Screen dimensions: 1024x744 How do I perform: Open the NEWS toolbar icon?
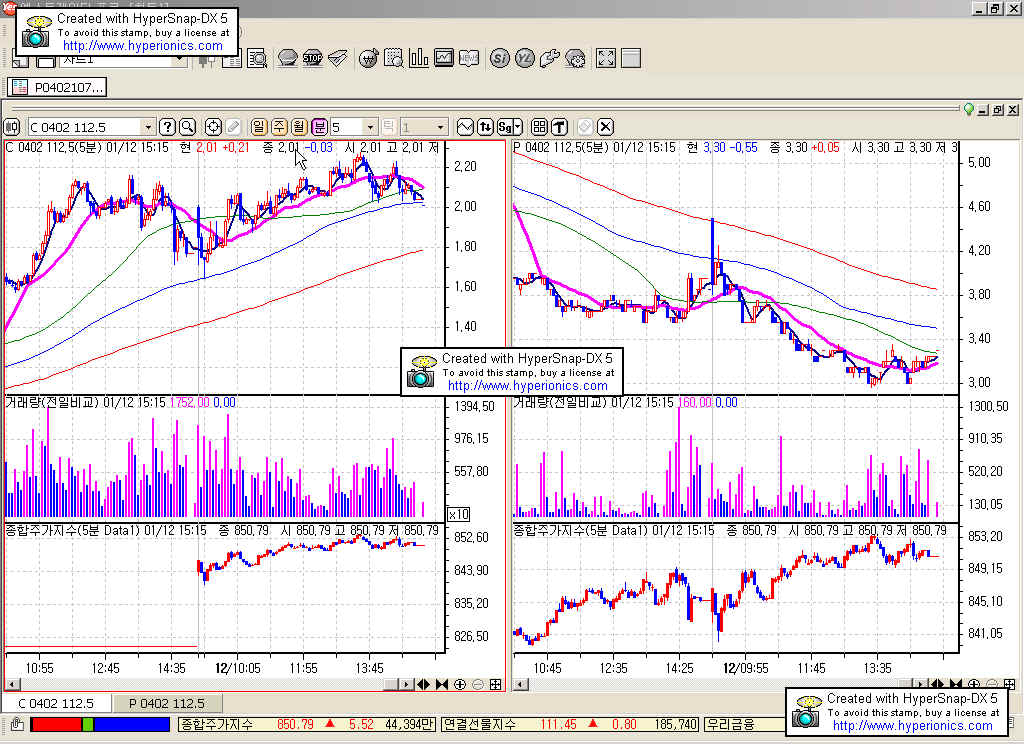point(469,58)
